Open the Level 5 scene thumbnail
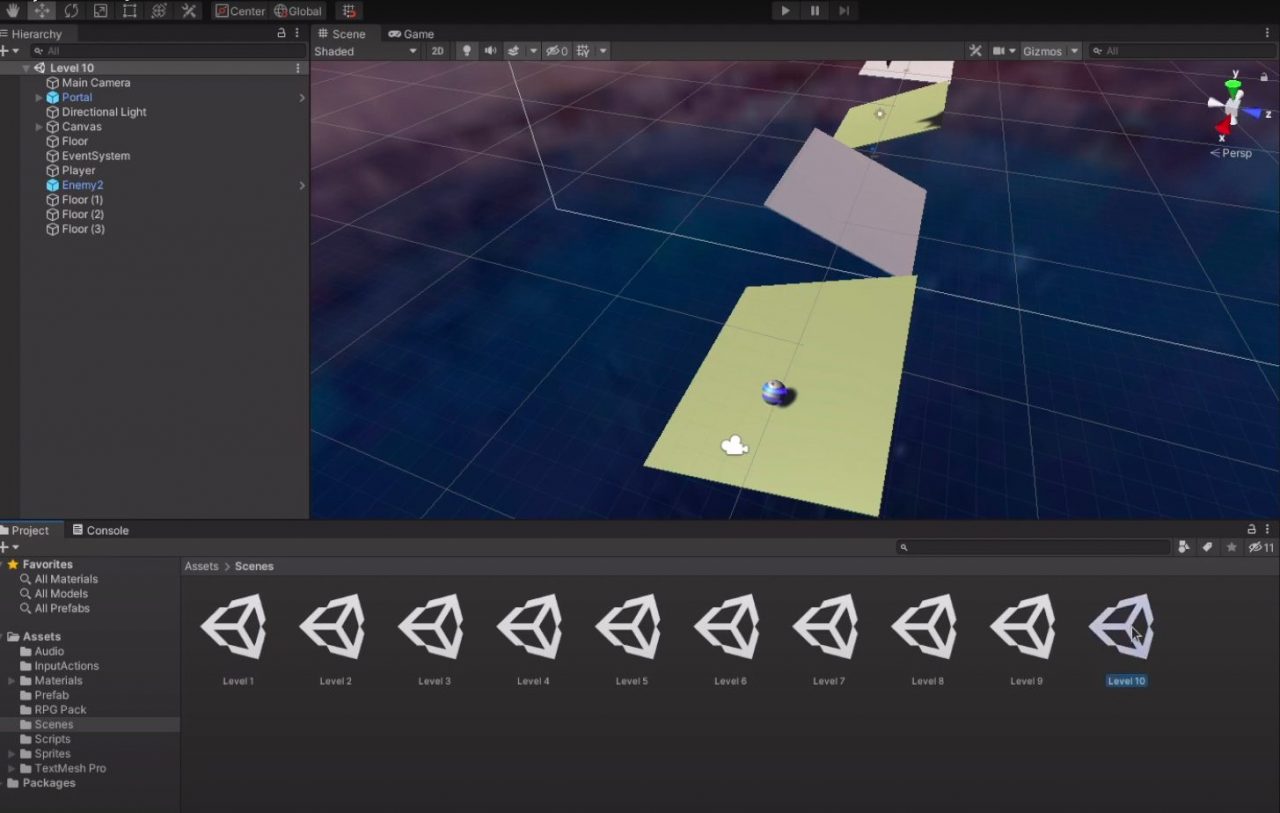 (628, 627)
